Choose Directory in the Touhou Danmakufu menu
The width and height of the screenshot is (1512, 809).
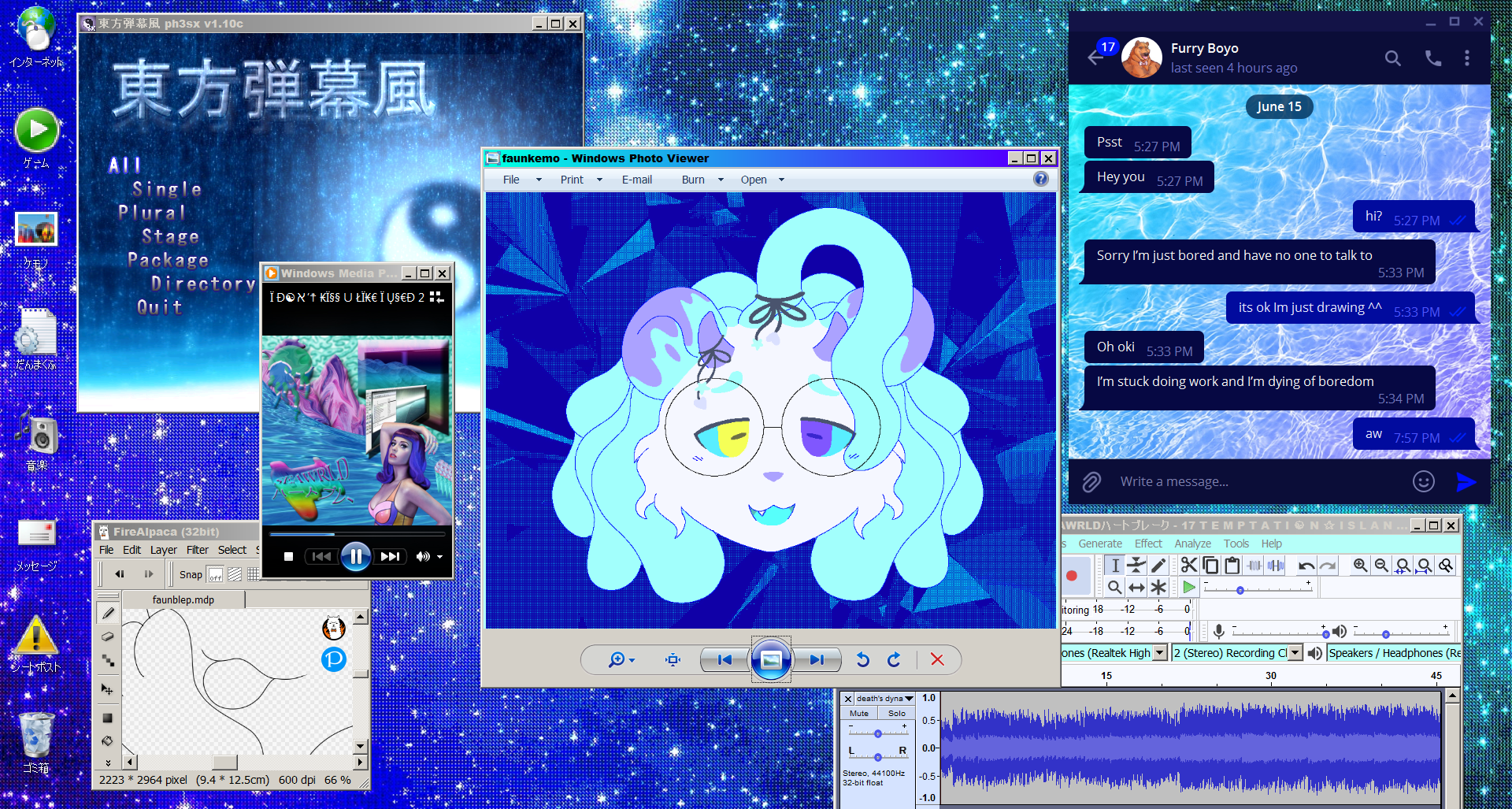point(203,284)
